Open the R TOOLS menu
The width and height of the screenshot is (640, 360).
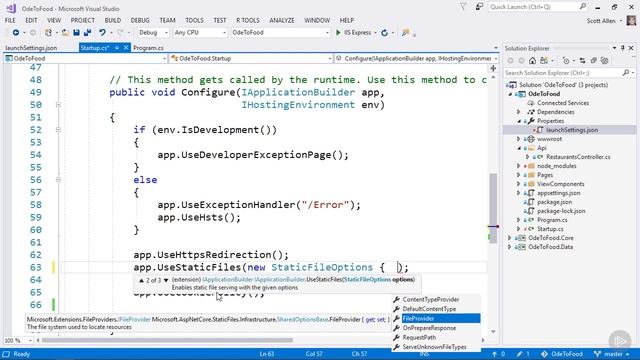point(248,20)
